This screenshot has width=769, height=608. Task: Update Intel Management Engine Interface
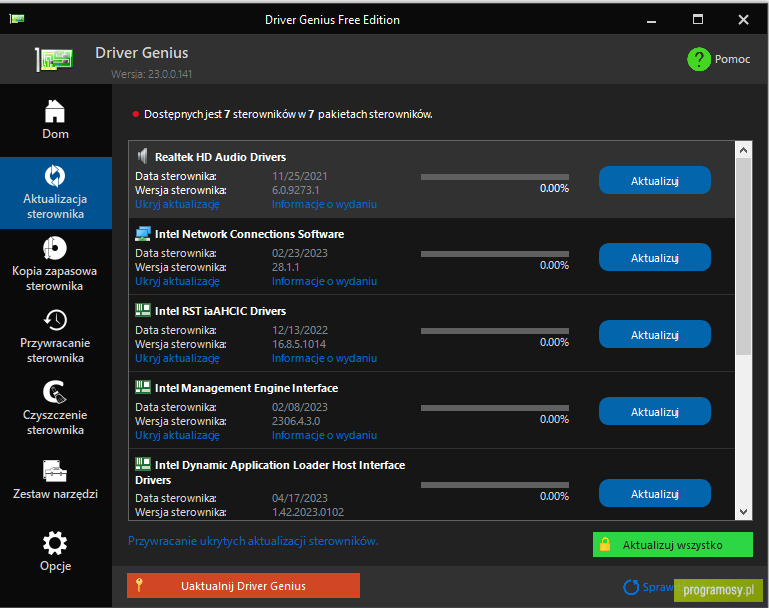coord(655,411)
